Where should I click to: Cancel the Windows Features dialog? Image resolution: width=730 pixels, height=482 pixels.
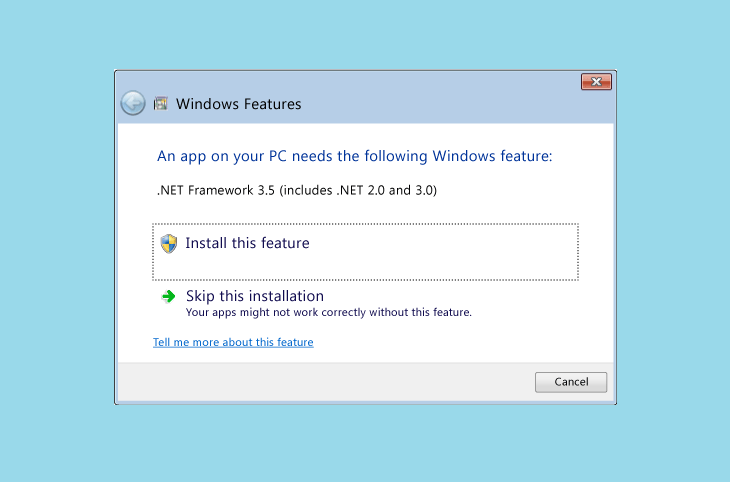[571, 382]
